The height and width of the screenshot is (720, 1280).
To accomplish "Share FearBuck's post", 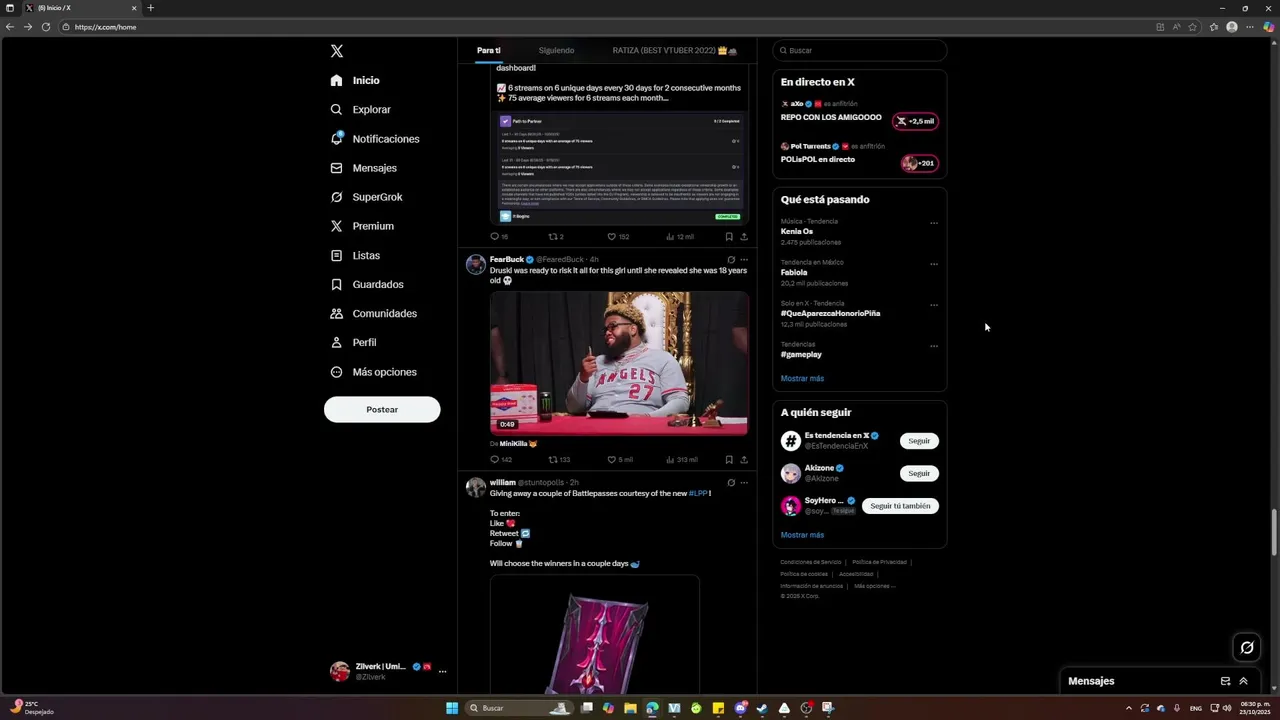I will click(744, 460).
